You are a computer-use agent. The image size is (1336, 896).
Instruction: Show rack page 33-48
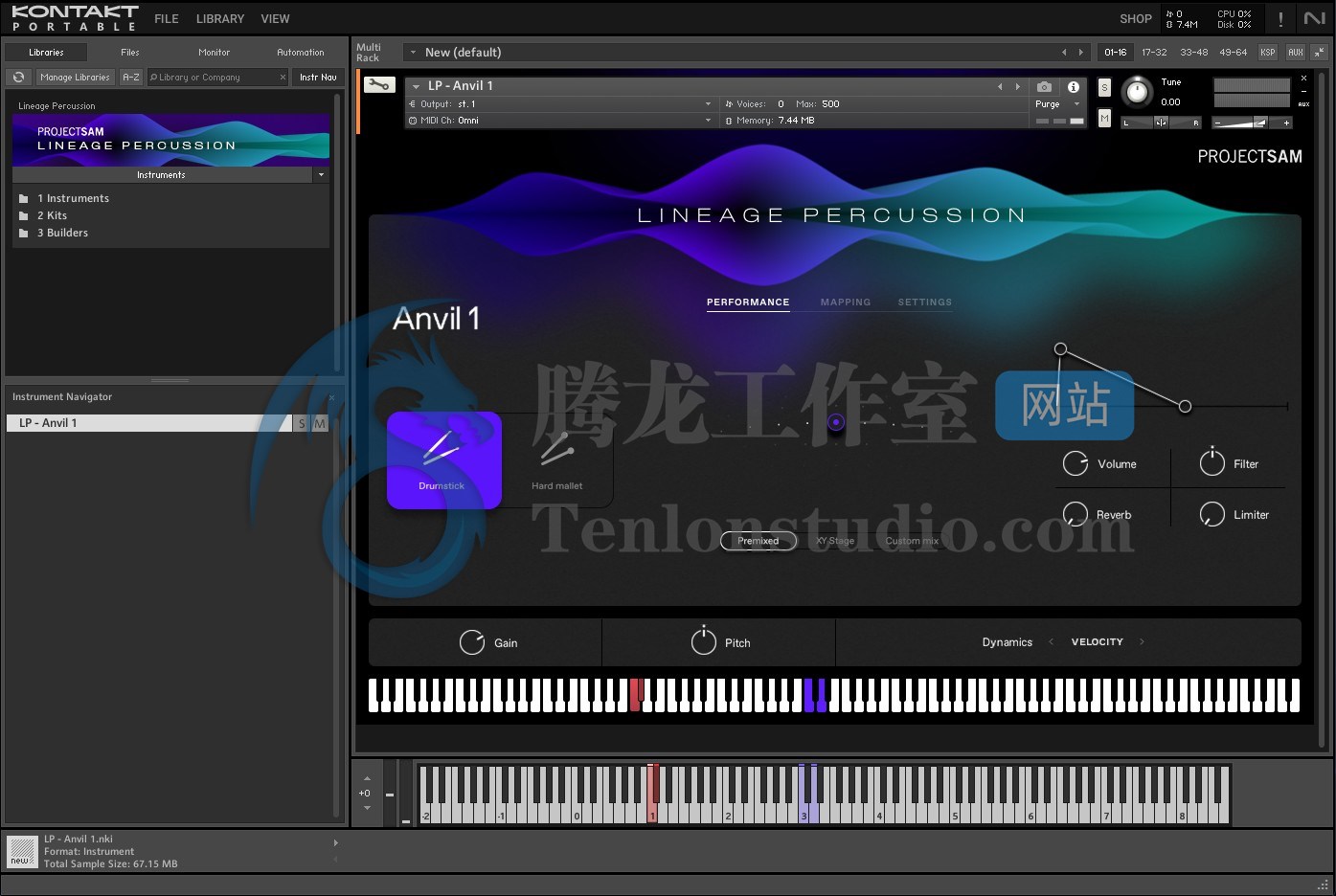tap(1193, 53)
